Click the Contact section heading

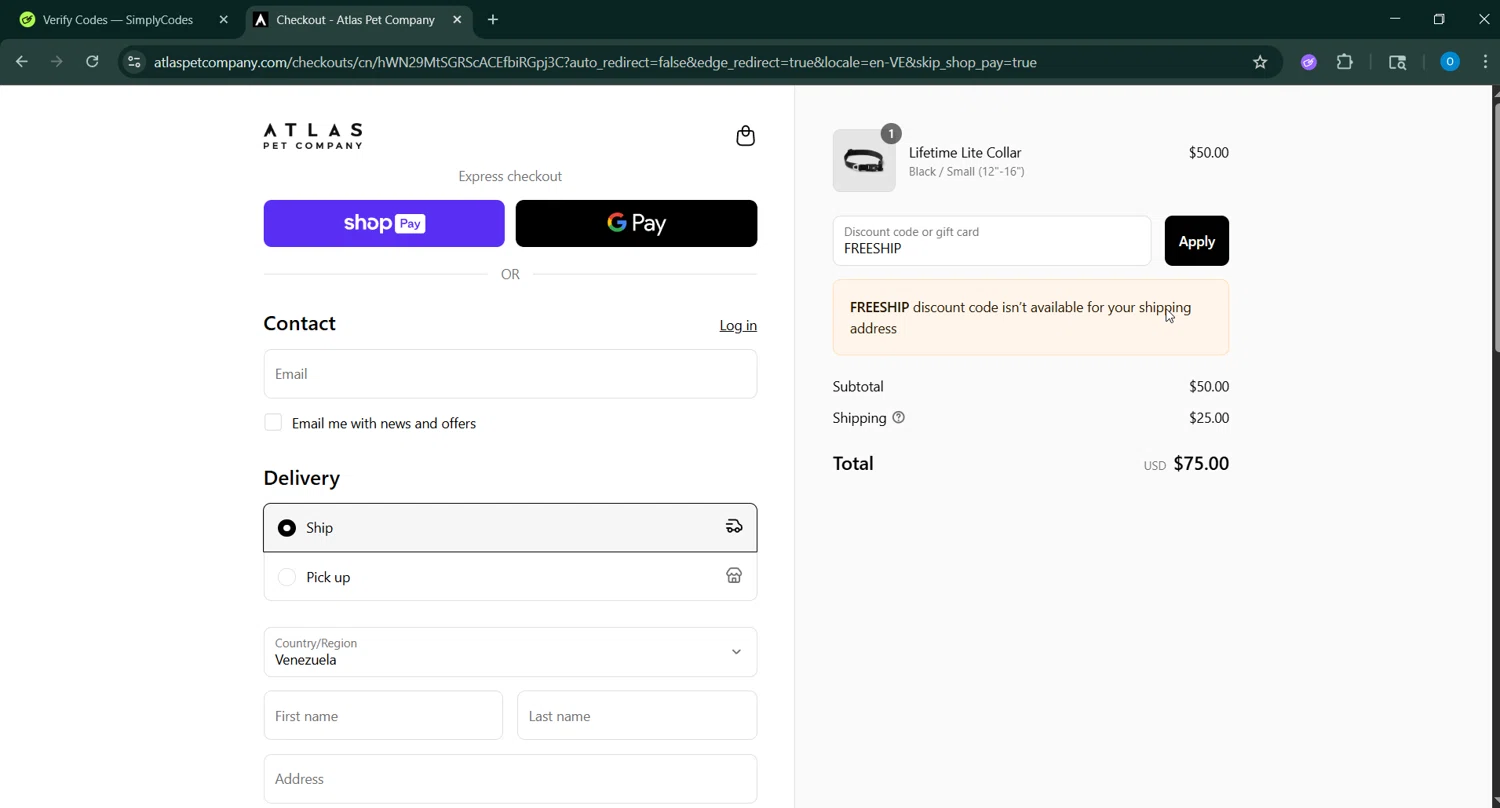(299, 323)
